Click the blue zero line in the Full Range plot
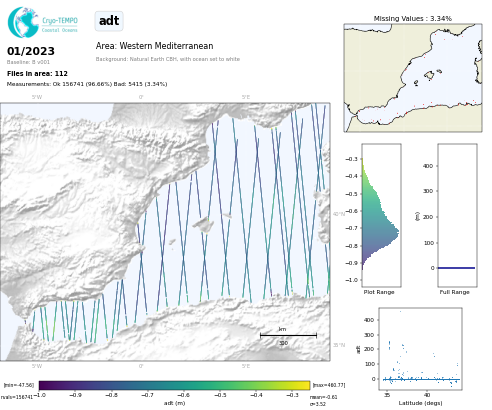Image resolution: width=492 pixels, height=410 pixels. pos(456,268)
